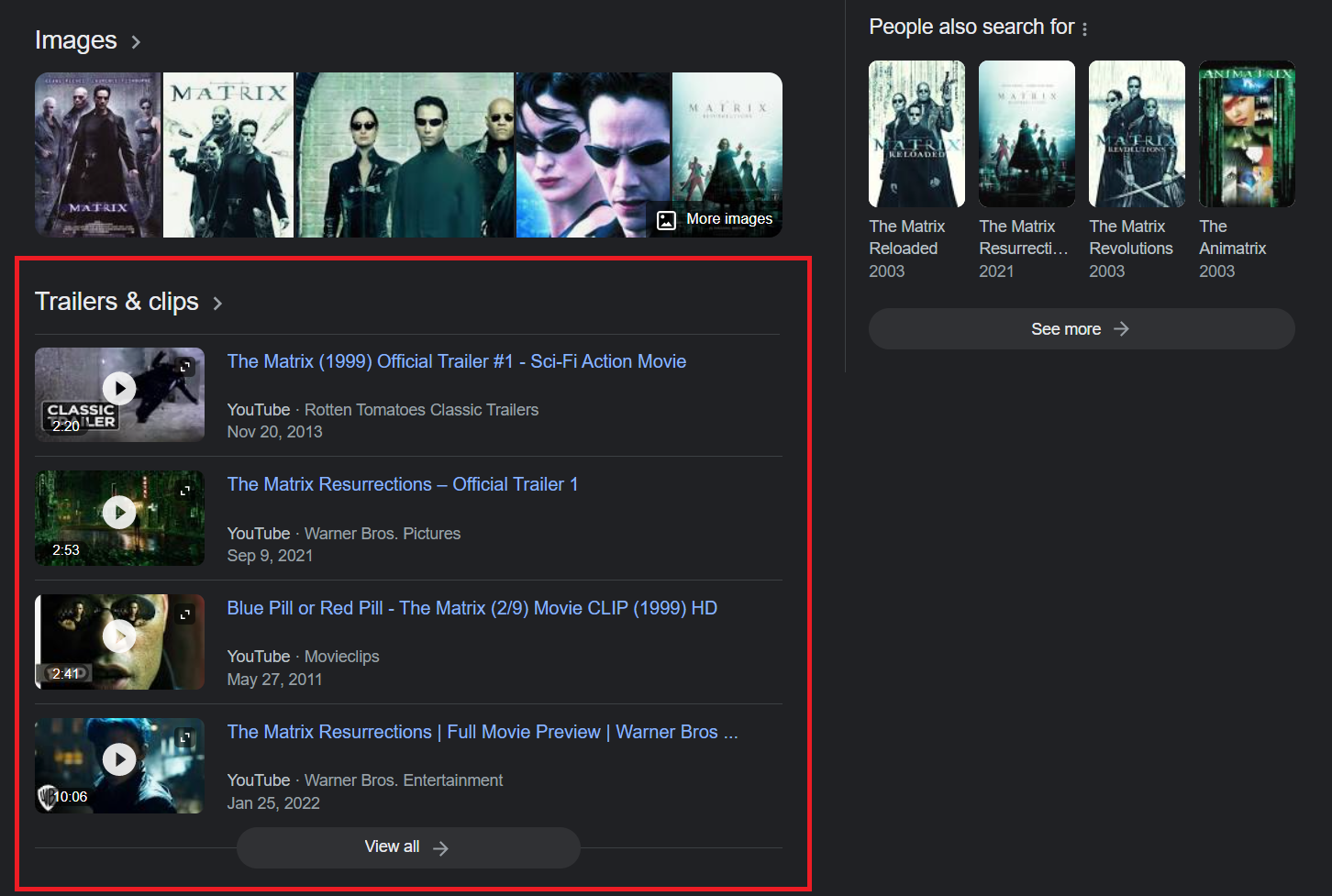Select The Matrix Reloaded title text
Viewport: 1332px width, 896px height.
coord(907,238)
